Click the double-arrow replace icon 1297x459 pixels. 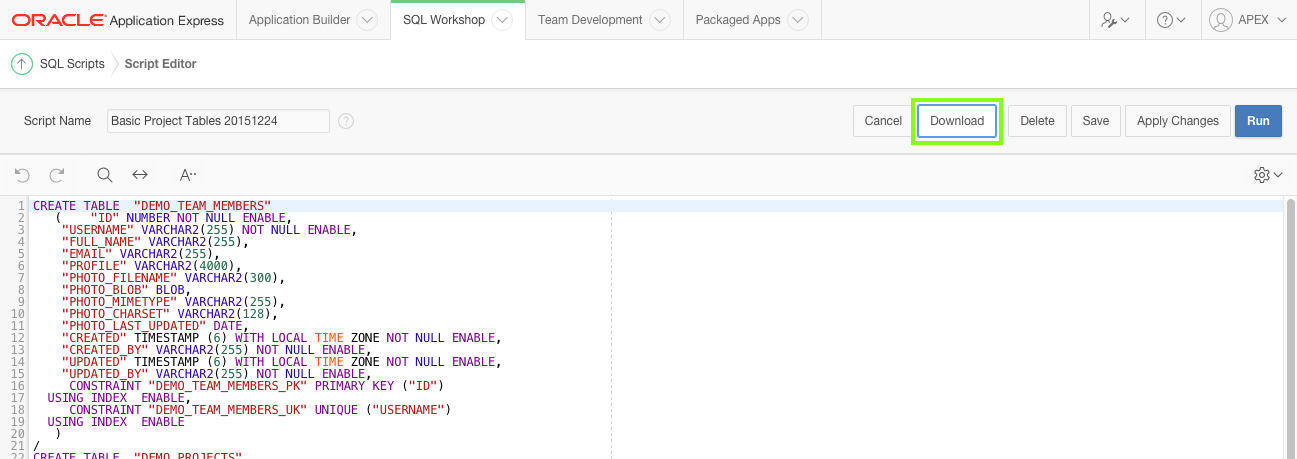click(140, 175)
